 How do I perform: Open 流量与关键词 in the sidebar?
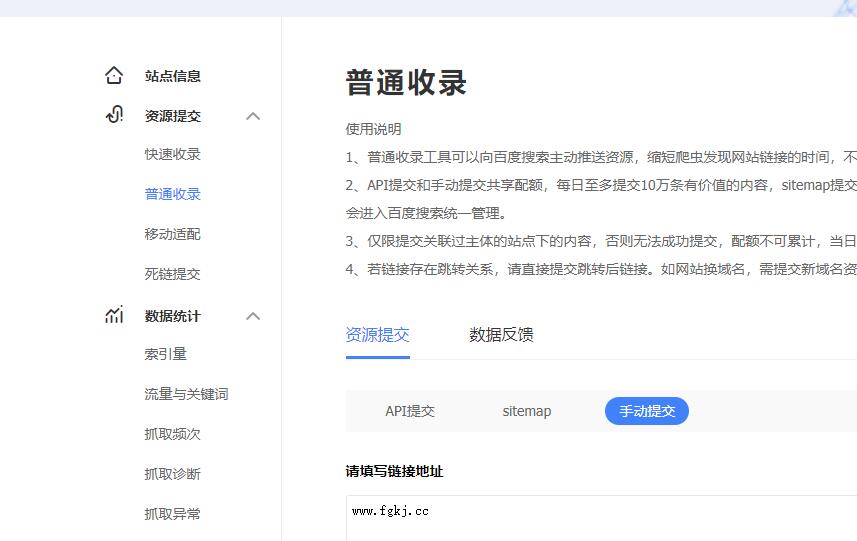tap(186, 394)
